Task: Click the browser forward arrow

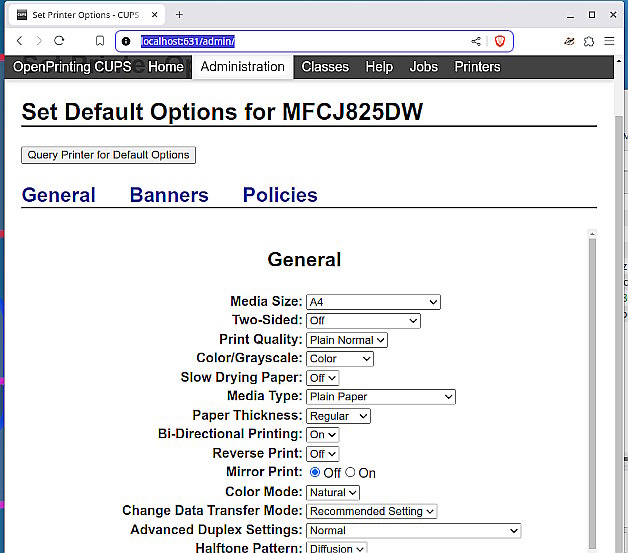Action: coord(39,41)
